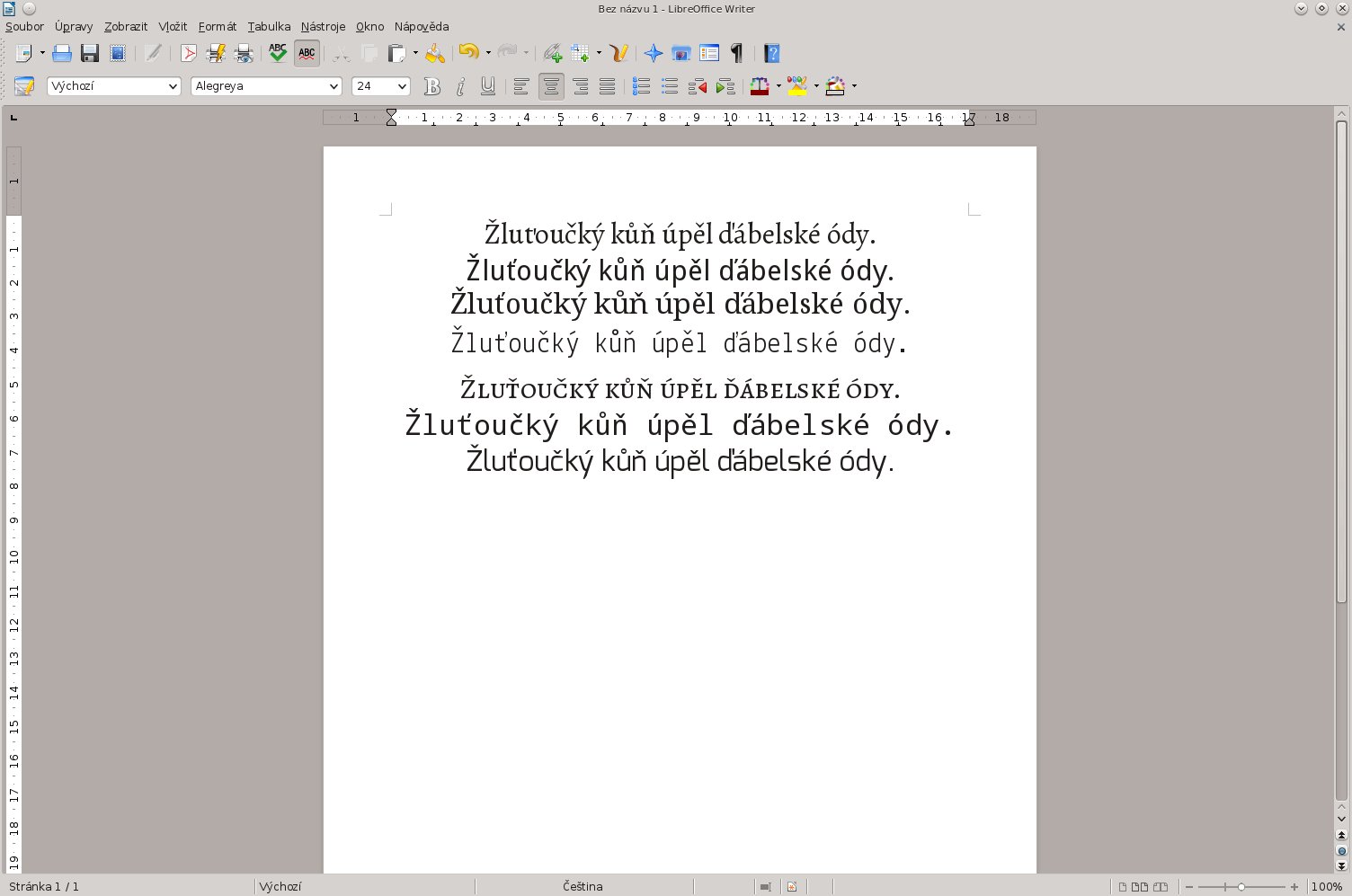
Task: Switch to single-page view layout
Action: (1122, 887)
